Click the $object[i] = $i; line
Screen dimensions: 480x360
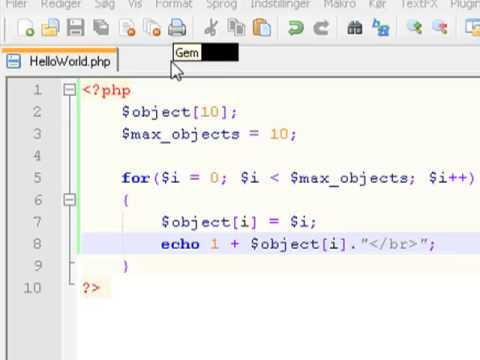(239, 222)
